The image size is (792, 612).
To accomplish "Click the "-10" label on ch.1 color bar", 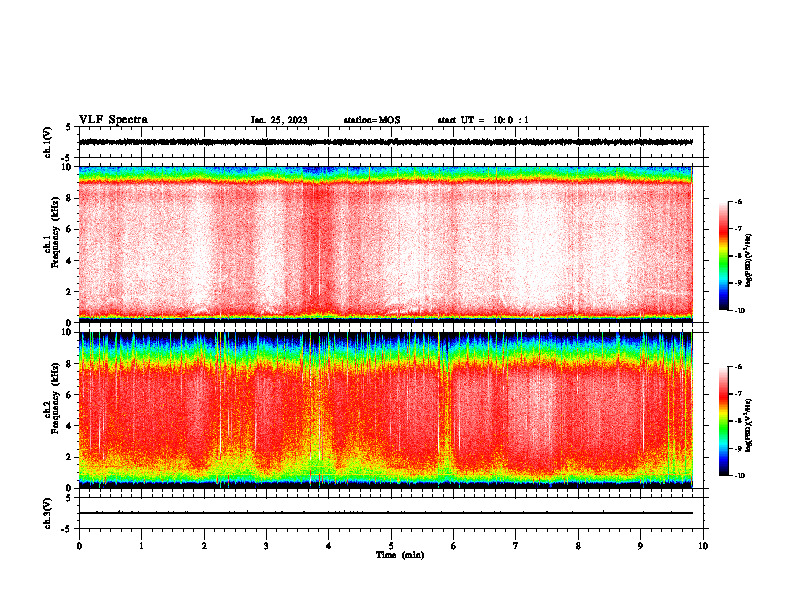I will tap(739, 311).
